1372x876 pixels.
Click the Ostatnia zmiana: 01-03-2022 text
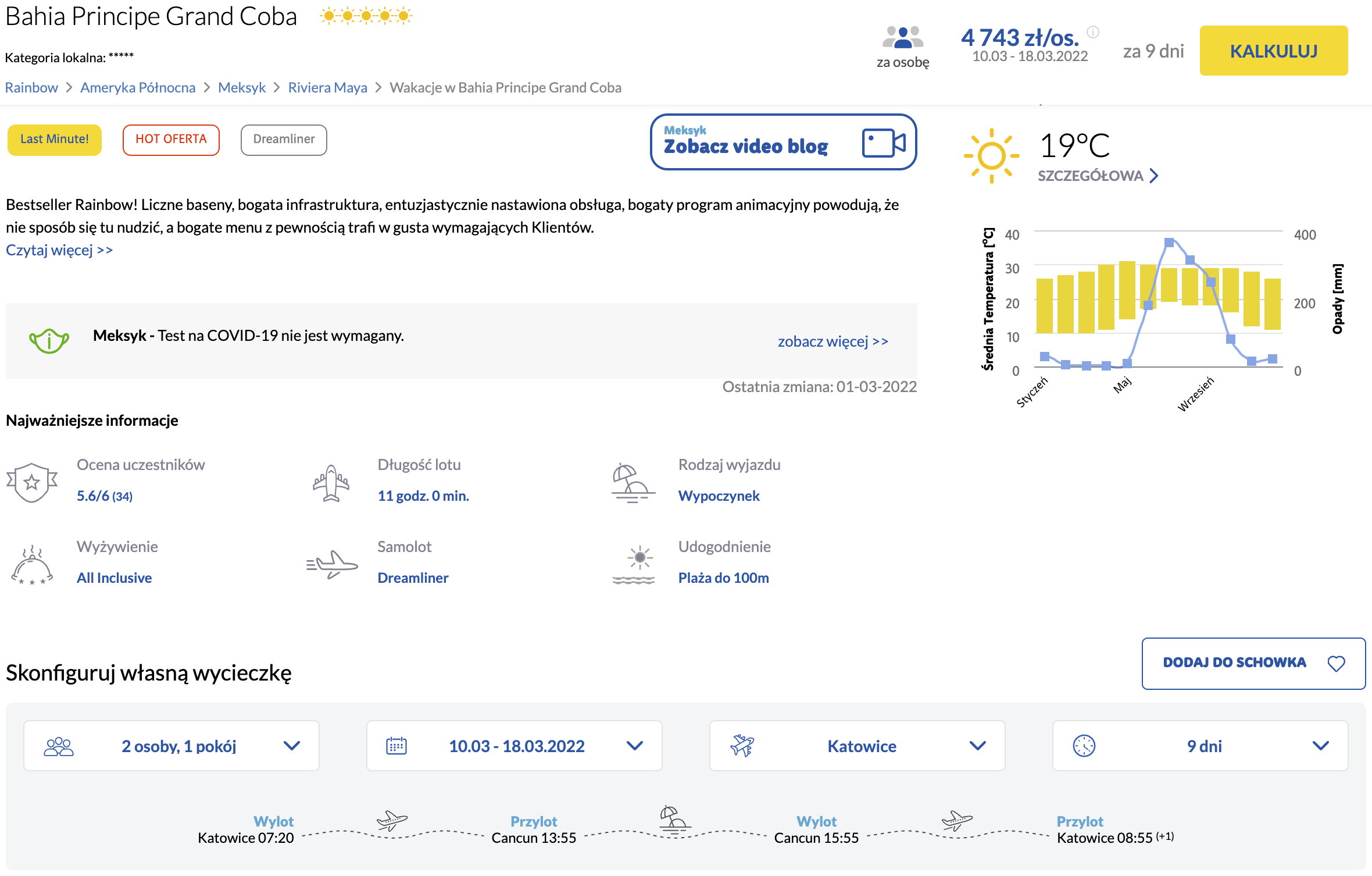tap(819, 387)
